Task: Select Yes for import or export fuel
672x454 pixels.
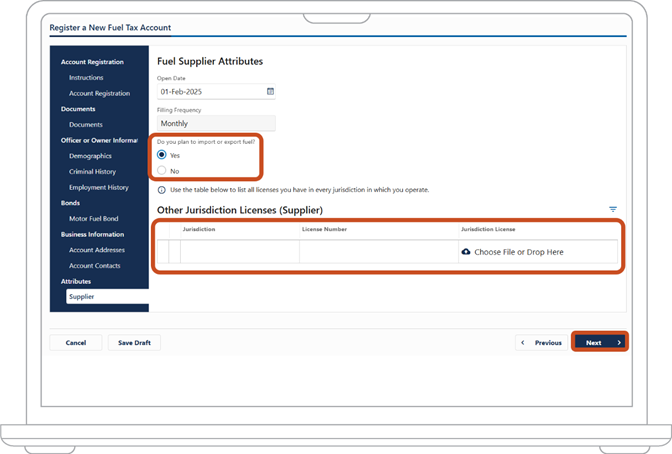Action: [x=162, y=155]
